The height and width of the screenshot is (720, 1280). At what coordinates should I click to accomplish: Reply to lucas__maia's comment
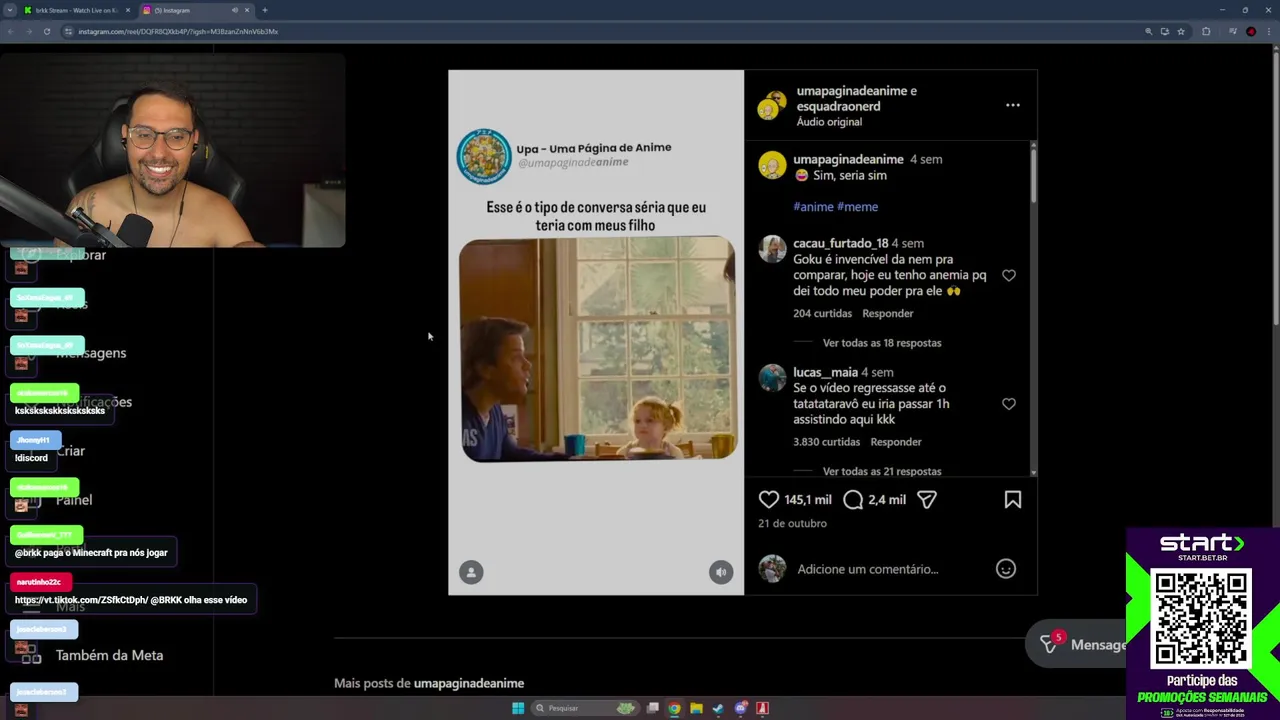(896, 442)
